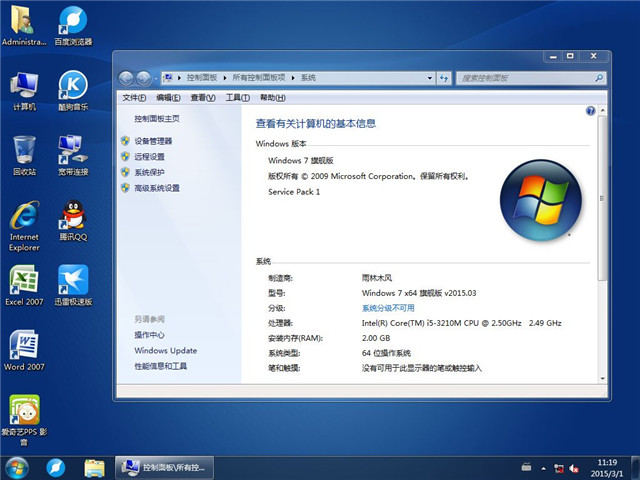Screen dimensions: 640x480
Task: Expand the arrow after 控制面板 breadcrumb
Action: click(224, 78)
